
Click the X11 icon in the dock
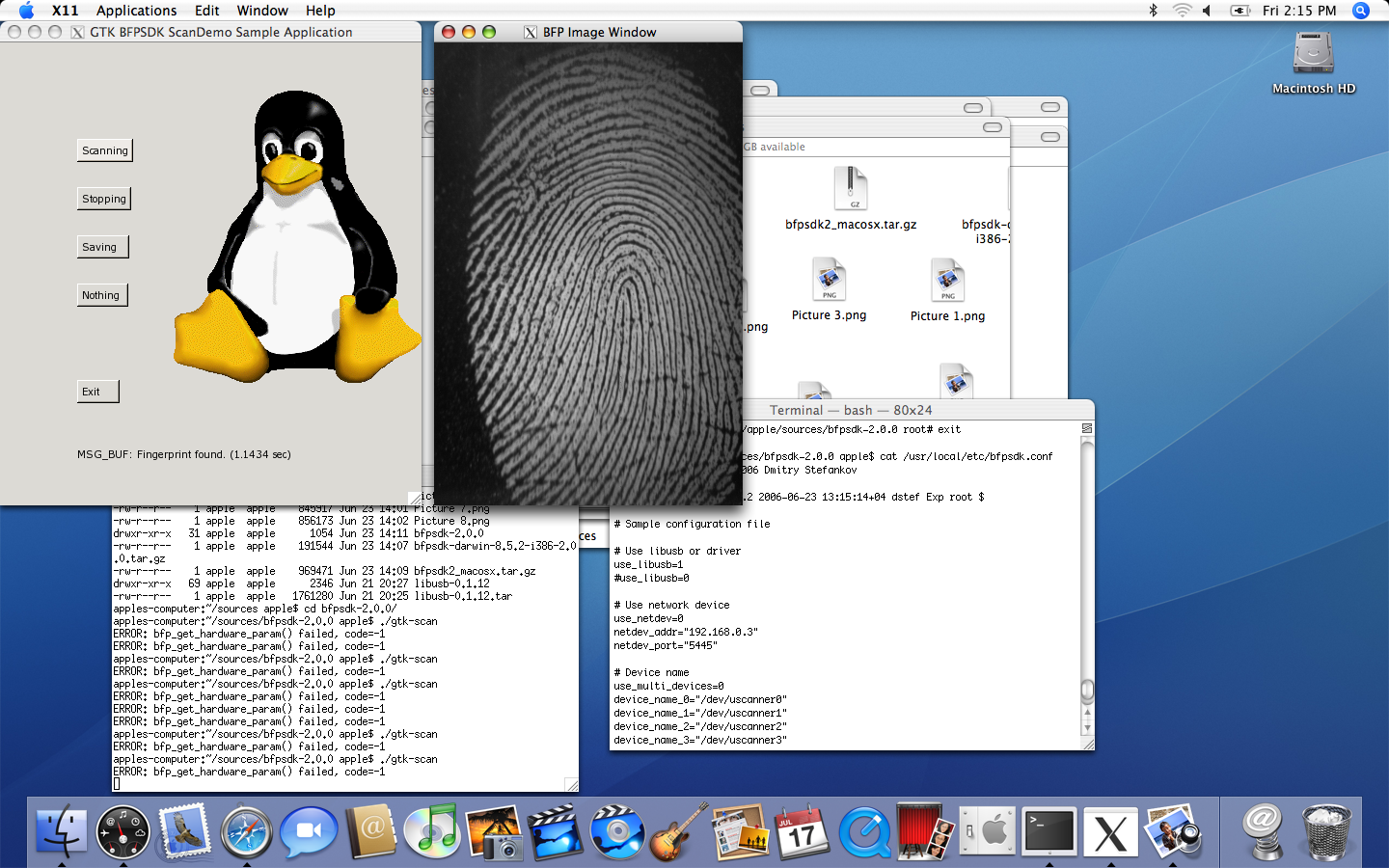point(1110,831)
